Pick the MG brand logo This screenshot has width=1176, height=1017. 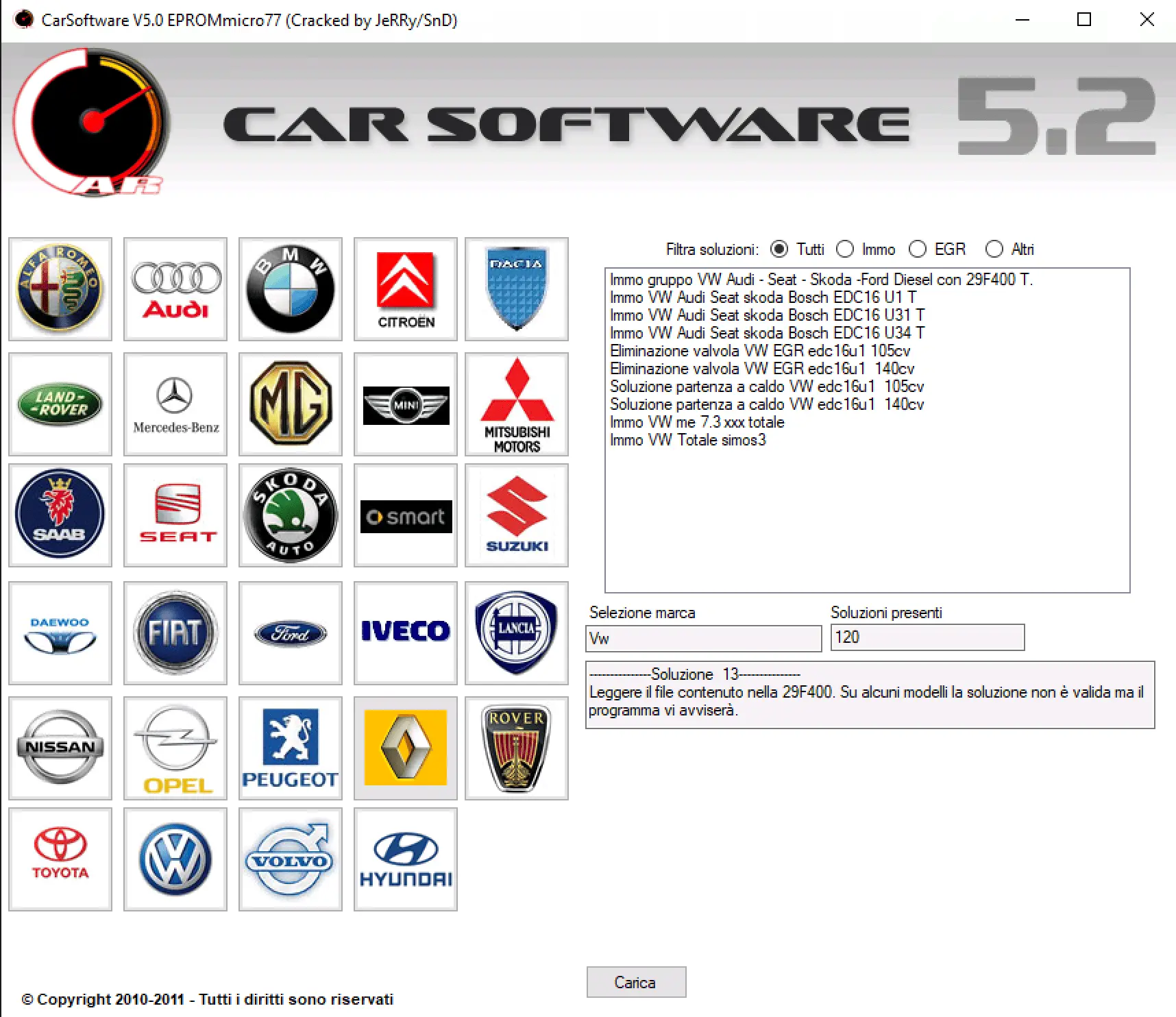[x=291, y=404]
